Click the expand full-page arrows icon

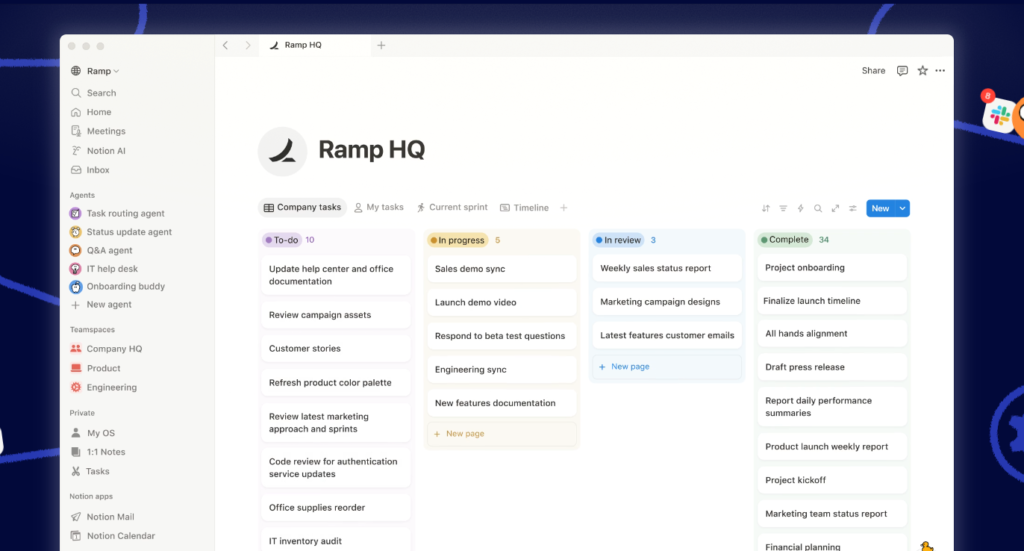point(835,208)
